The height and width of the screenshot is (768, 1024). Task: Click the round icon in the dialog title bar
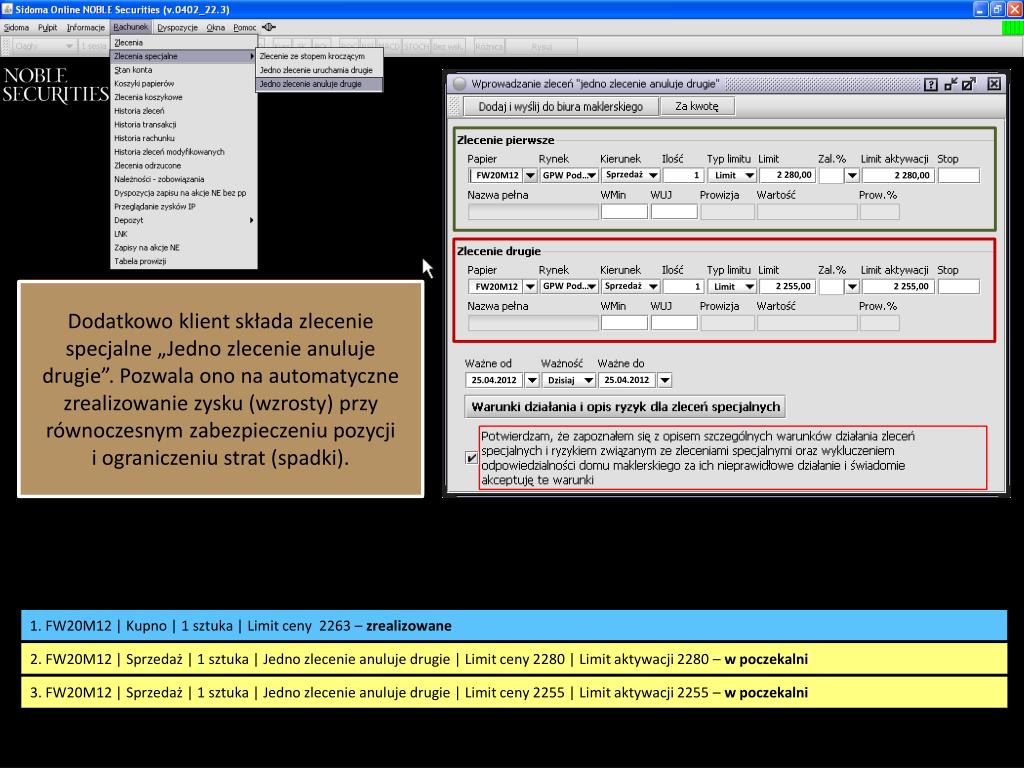tap(460, 84)
